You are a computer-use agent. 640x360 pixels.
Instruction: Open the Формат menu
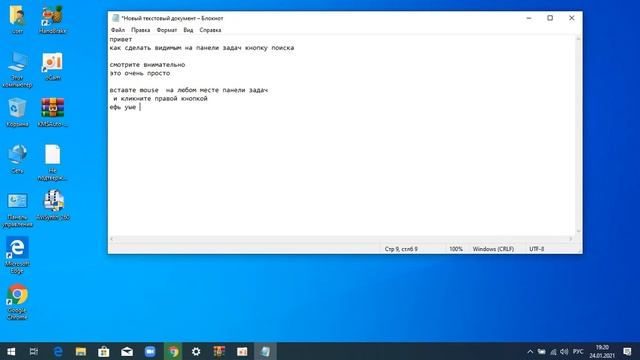pos(167,30)
